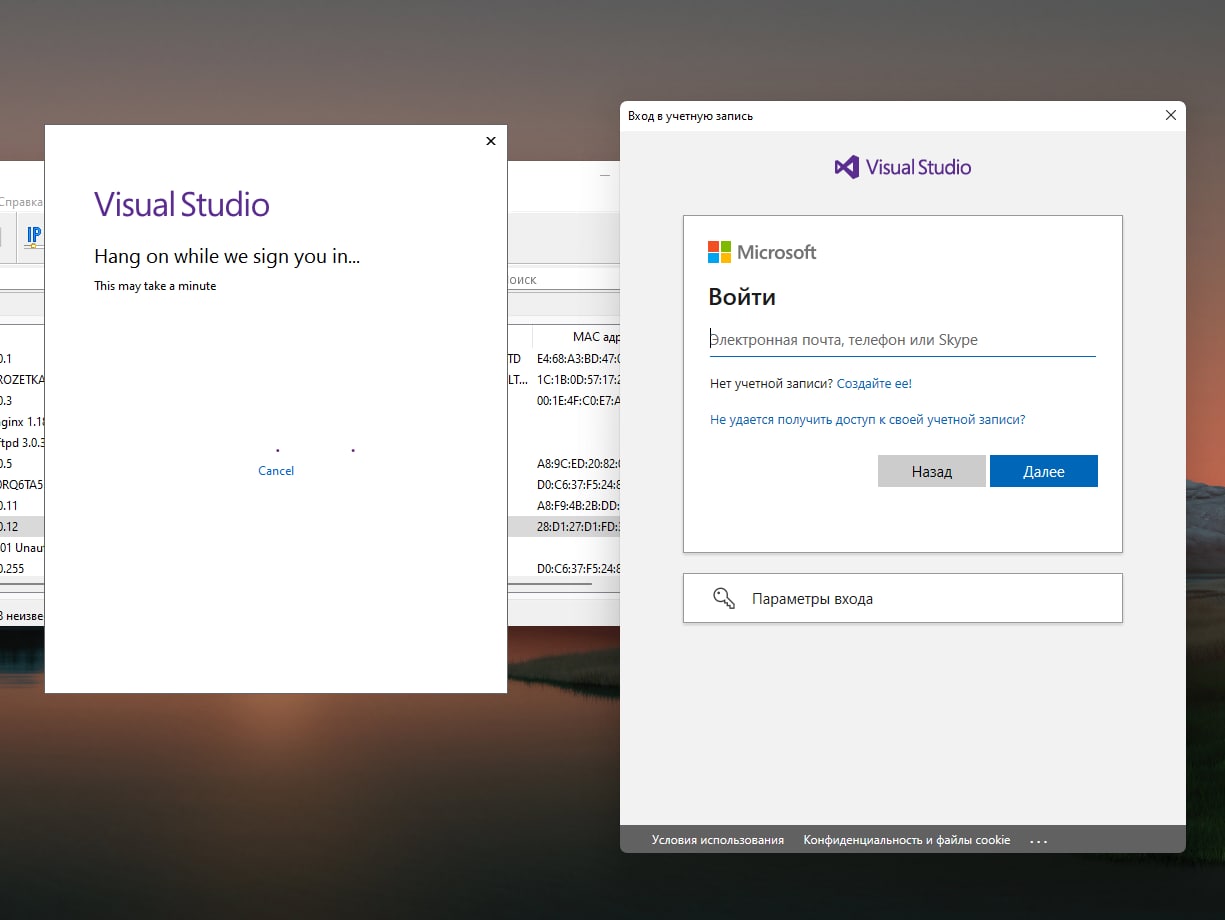
Task: Select MAC address A8:9C:ED:20:82 row
Action: point(578,464)
